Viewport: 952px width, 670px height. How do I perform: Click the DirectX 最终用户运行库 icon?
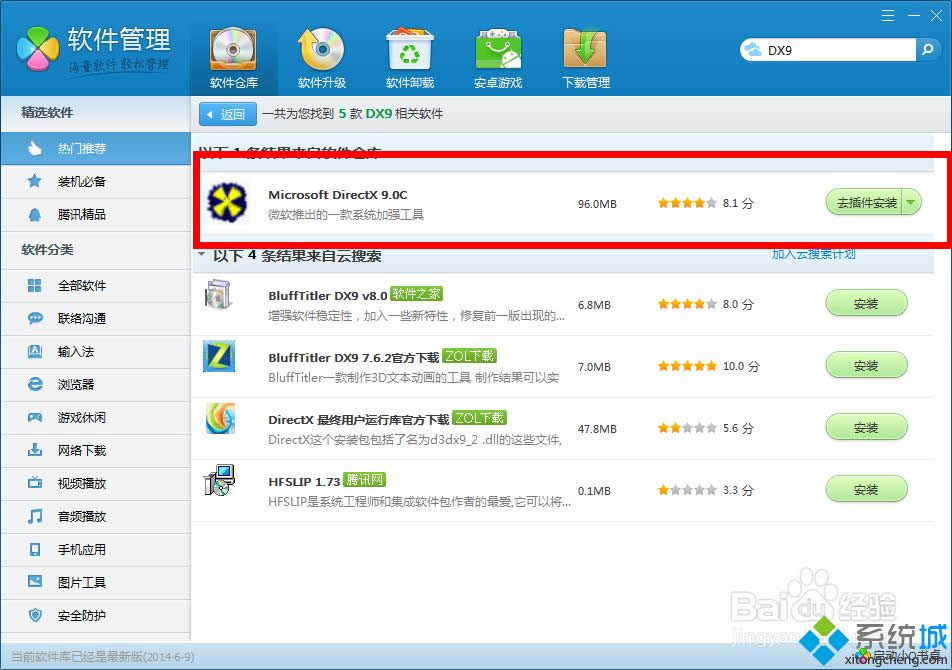[220, 419]
